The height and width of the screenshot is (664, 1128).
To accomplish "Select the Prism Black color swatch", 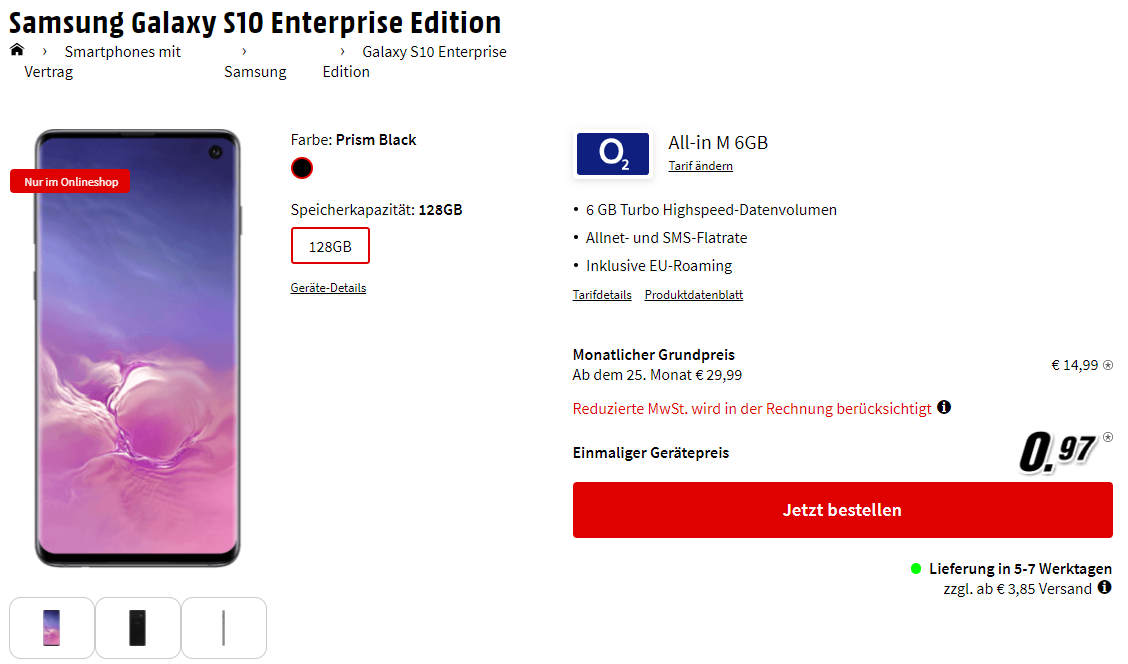I will [x=302, y=168].
